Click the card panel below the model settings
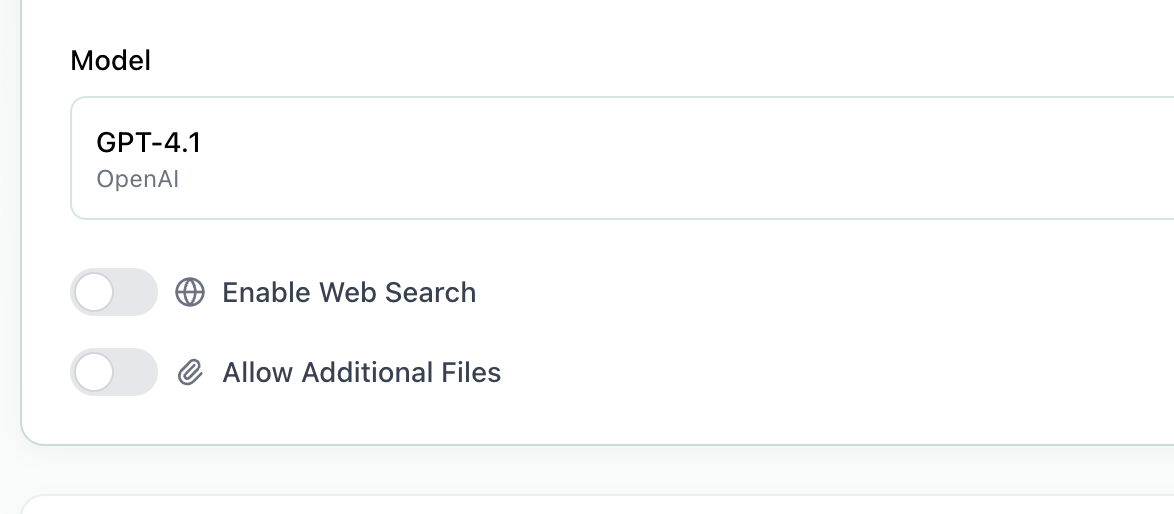Image resolution: width=1174 pixels, height=514 pixels. coord(600,505)
